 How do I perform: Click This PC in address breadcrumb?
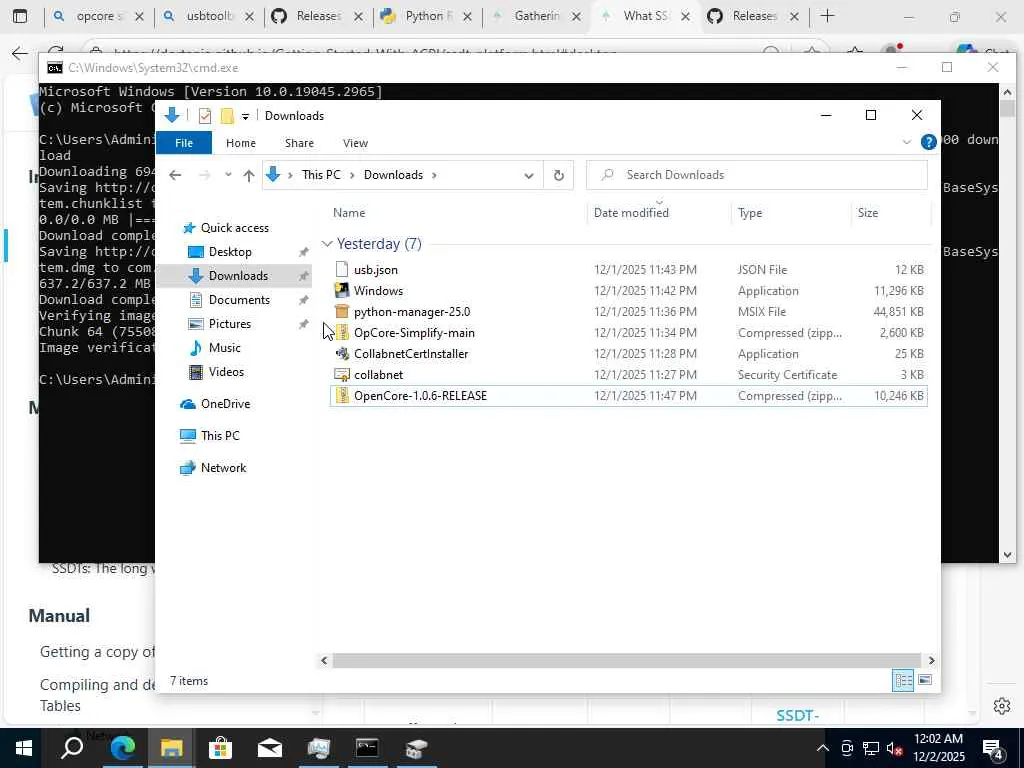pyautogui.click(x=321, y=175)
